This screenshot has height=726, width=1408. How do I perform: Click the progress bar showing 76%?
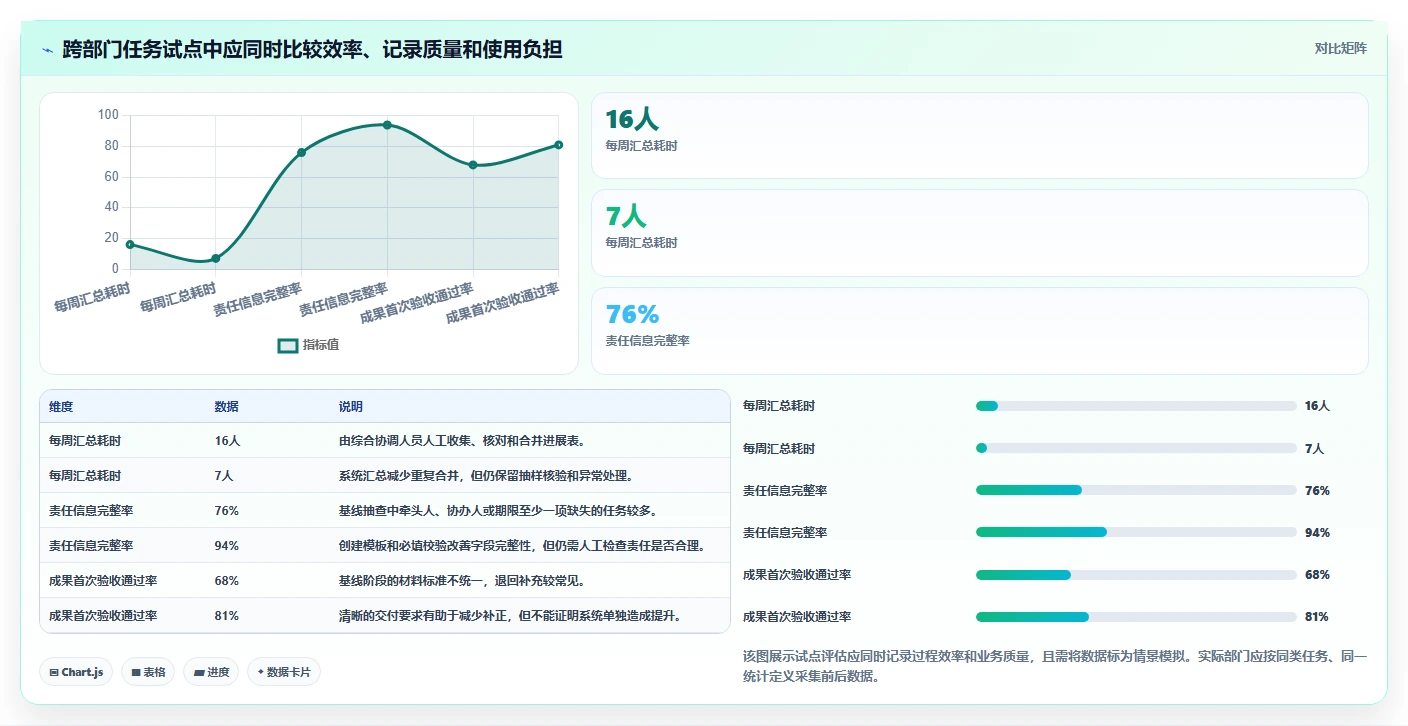[1136, 490]
